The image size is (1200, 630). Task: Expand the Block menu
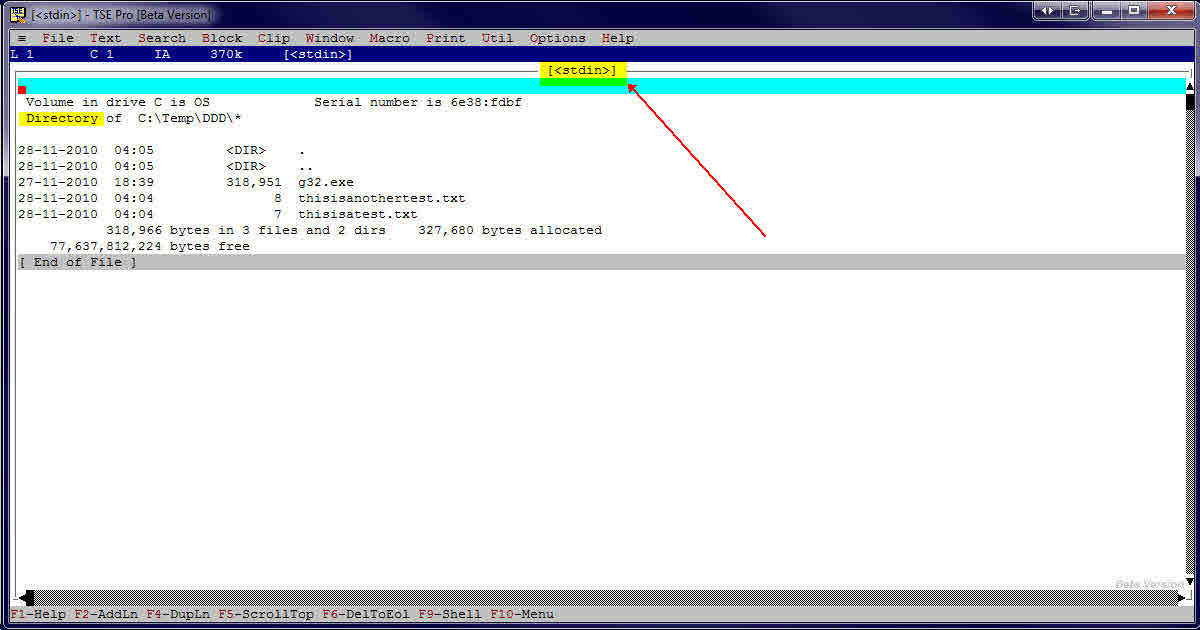tap(222, 38)
